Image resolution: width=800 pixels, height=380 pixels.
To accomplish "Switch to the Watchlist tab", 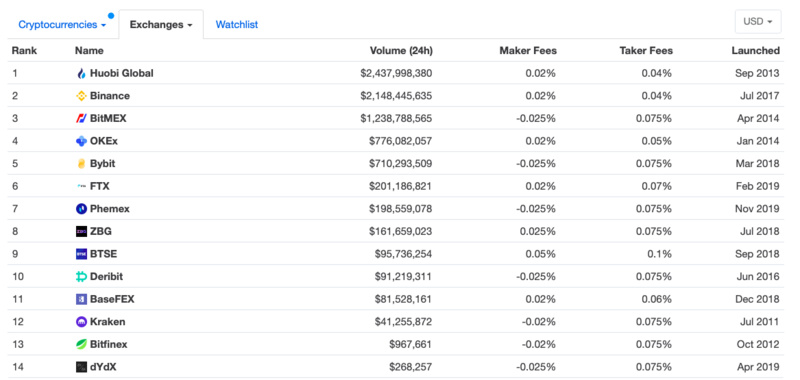I will [237, 24].
